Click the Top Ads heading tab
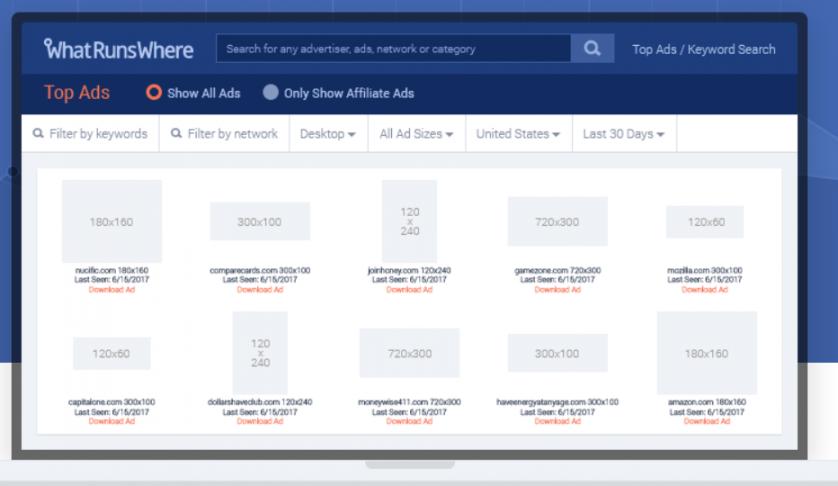The width and height of the screenshot is (838, 486). (x=77, y=93)
